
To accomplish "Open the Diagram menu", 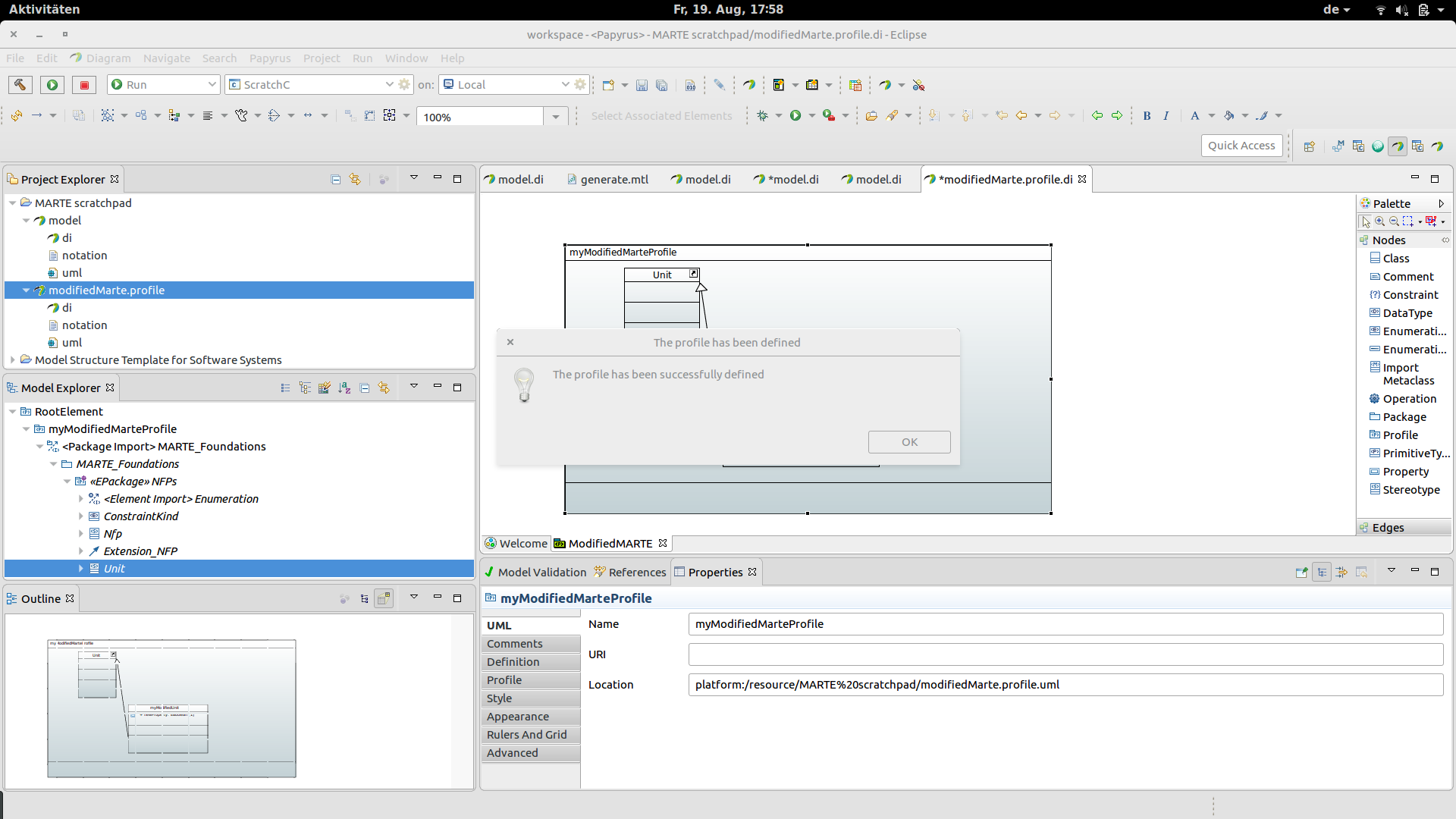I will point(101,58).
